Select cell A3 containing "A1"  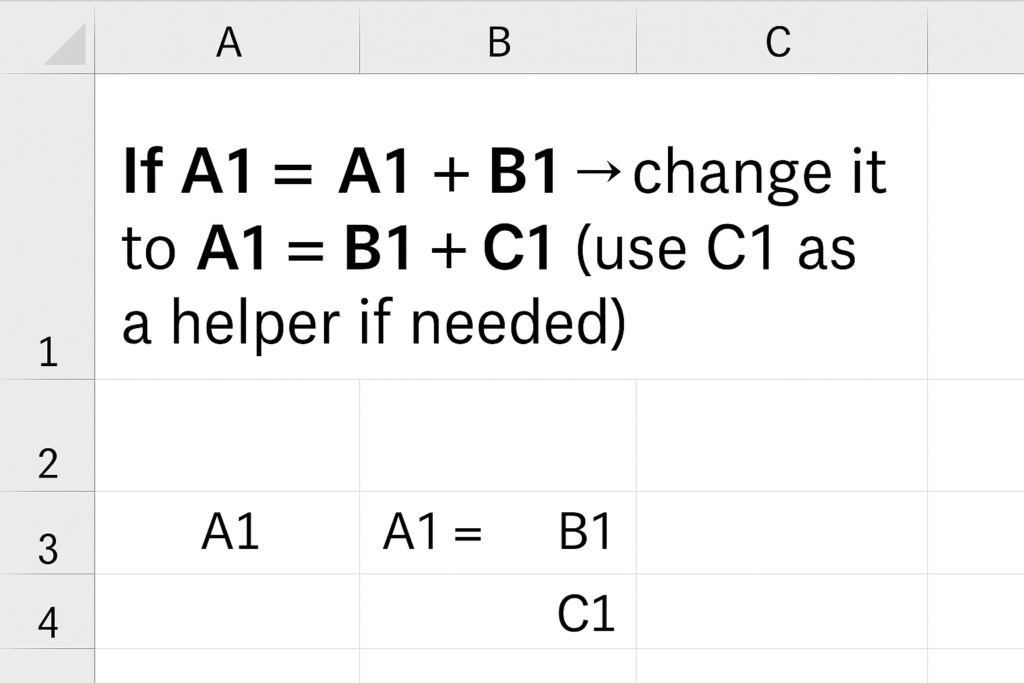[229, 533]
